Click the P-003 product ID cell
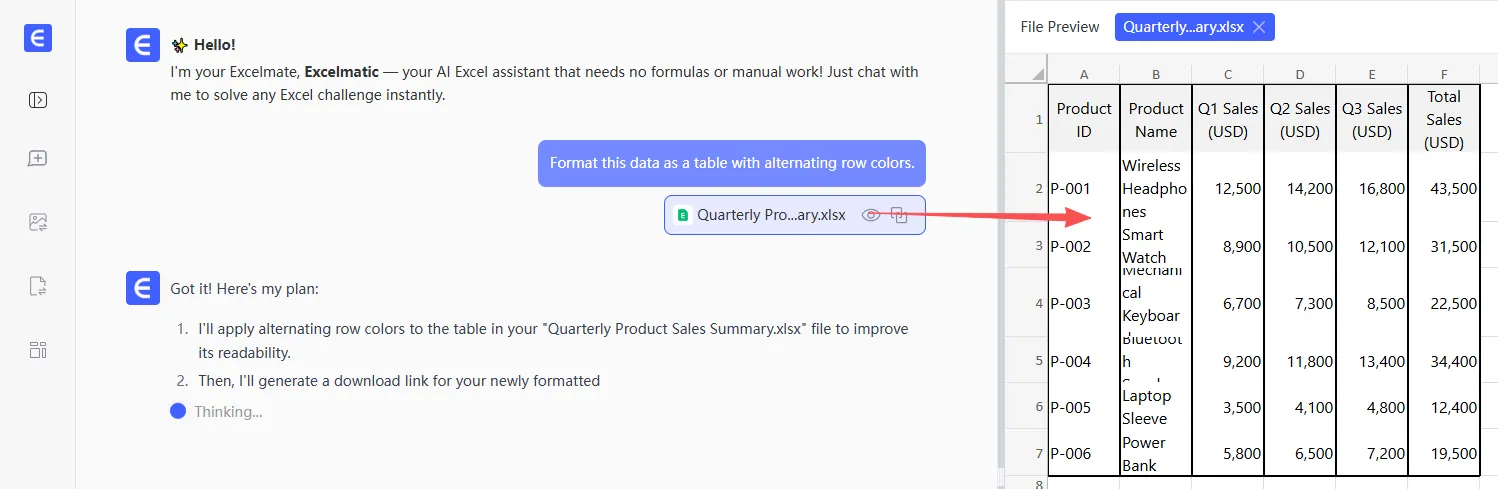This screenshot has height=489, width=1498. (x=1084, y=303)
